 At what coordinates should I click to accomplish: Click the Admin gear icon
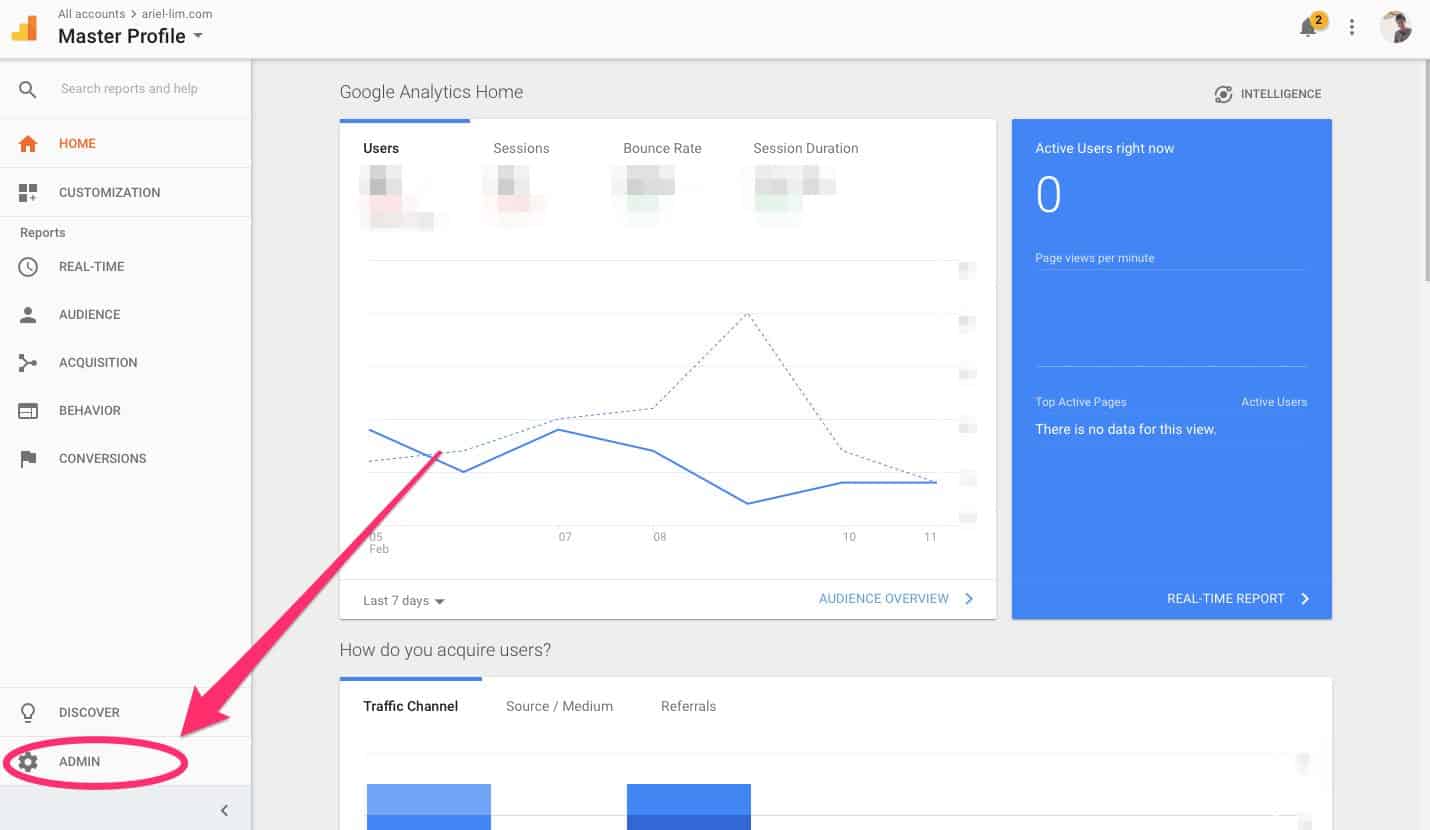(28, 762)
